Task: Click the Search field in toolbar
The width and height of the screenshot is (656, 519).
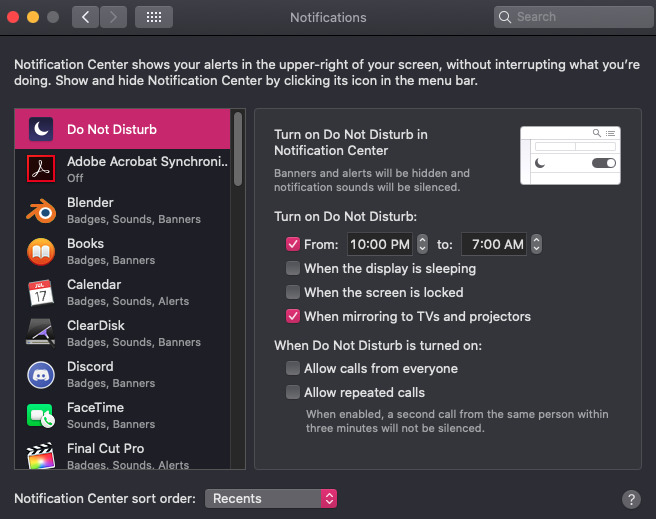Action: tap(570, 17)
